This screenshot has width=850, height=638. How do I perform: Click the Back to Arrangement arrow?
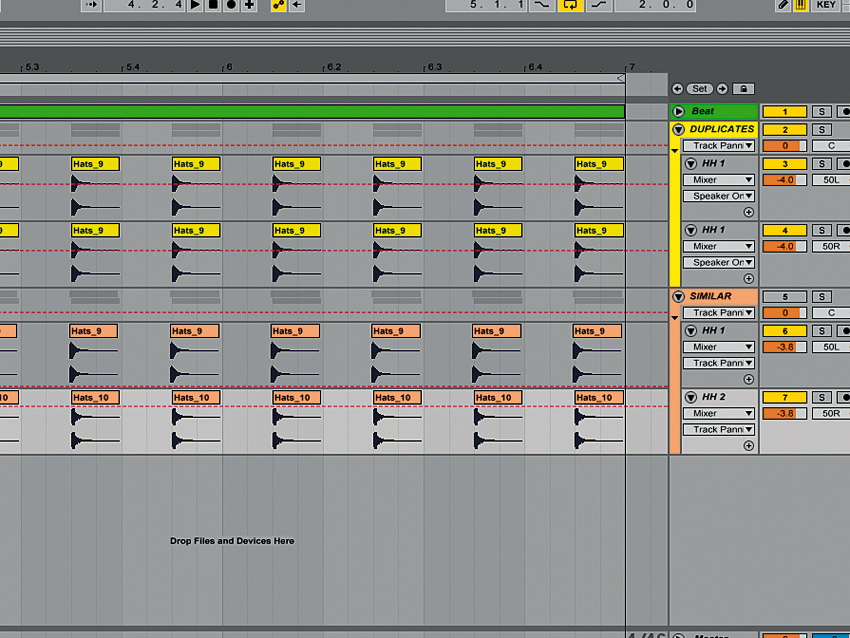click(297, 5)
